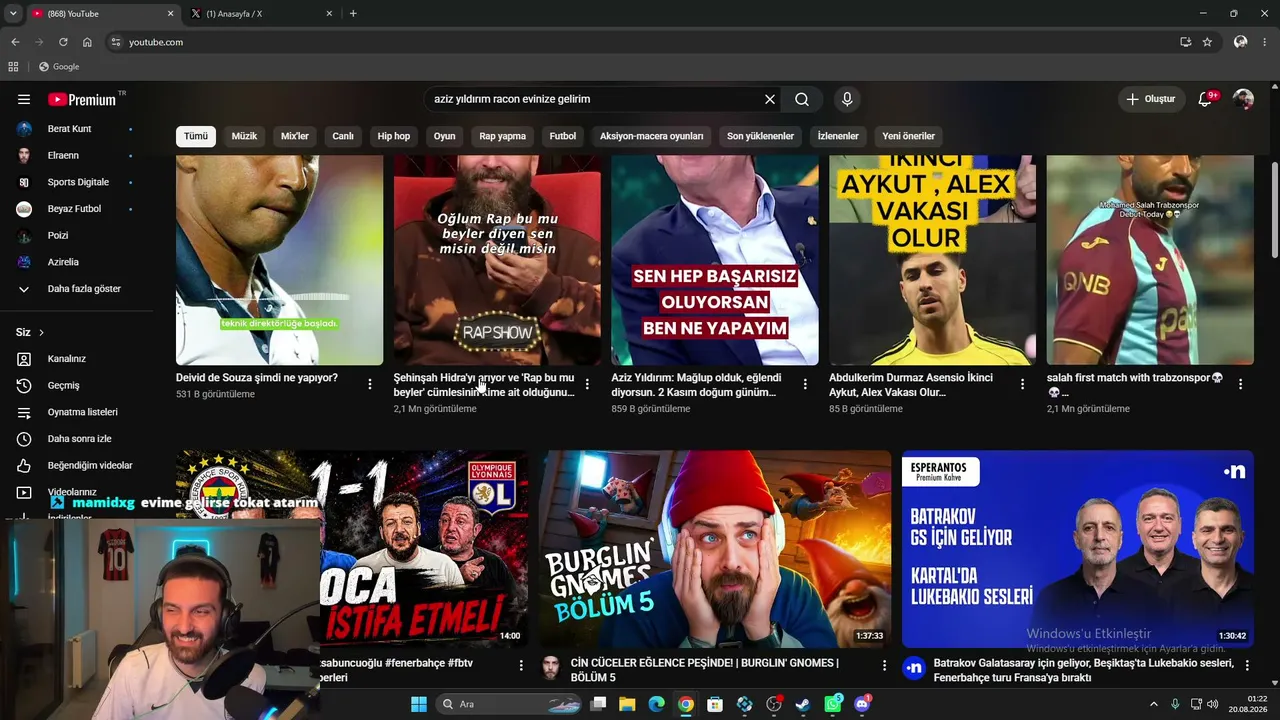Image resolution: width=1280 pixels, height=720 pixels.
Task: Start voice search with the microphone
Action: (x=847, y=99)
